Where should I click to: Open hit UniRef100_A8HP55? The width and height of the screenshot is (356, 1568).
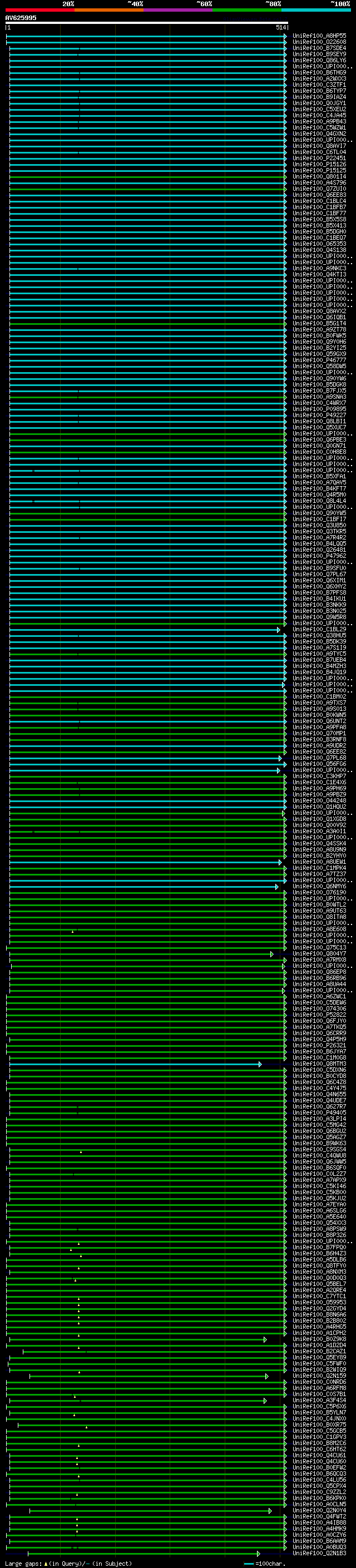tap(319, 36)
